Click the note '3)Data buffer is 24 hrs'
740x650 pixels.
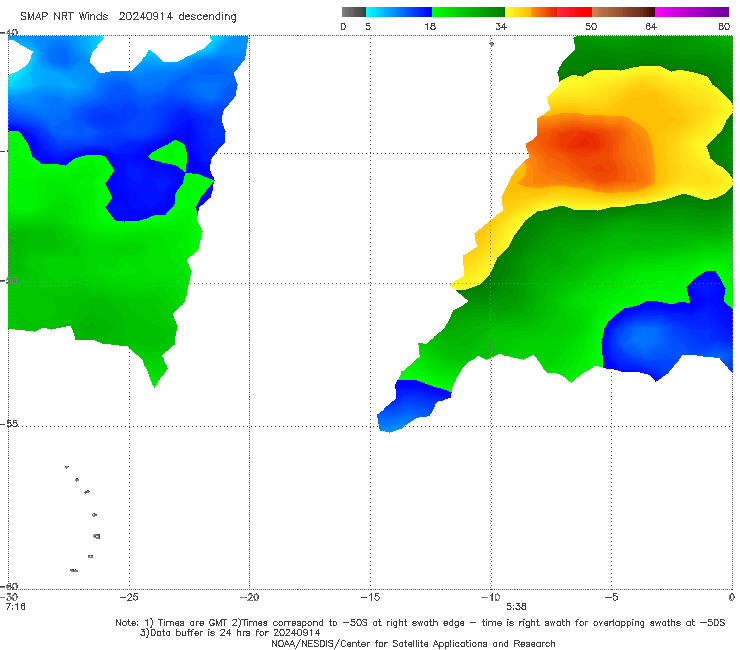[230, 633]
